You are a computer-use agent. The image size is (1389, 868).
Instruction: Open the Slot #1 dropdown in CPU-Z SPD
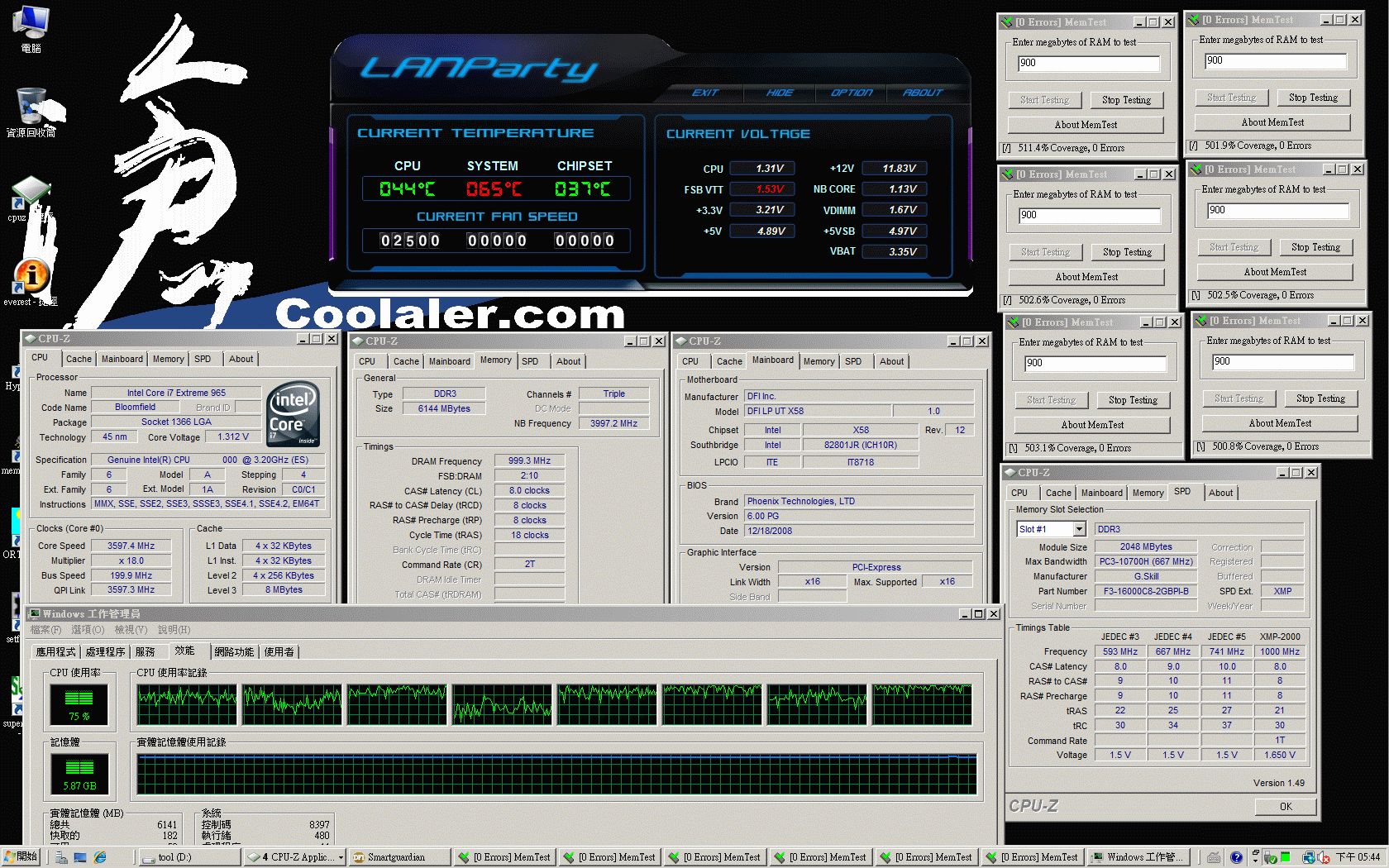click(x=1079, y=529)
